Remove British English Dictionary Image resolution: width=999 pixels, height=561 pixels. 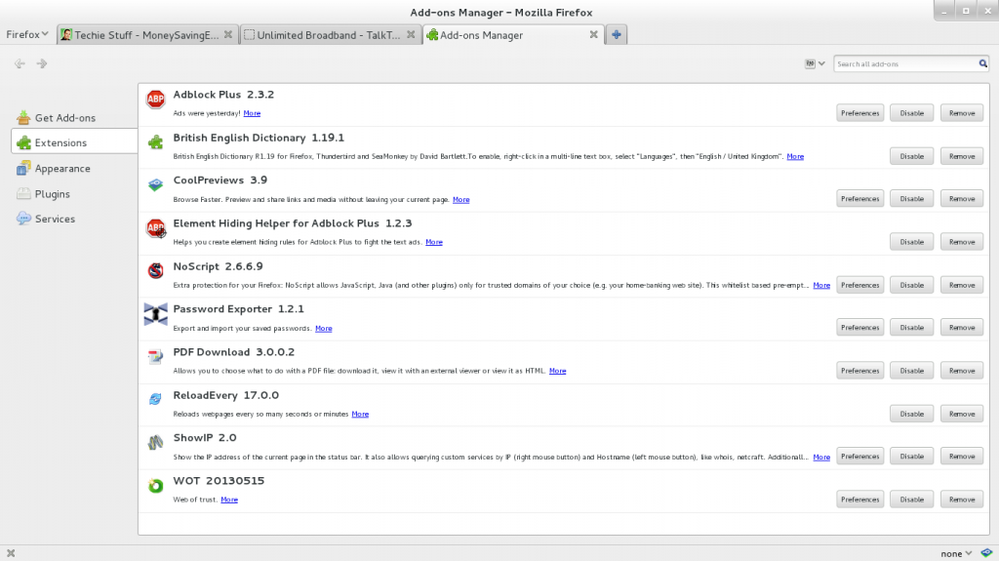(x=961, y=156)
